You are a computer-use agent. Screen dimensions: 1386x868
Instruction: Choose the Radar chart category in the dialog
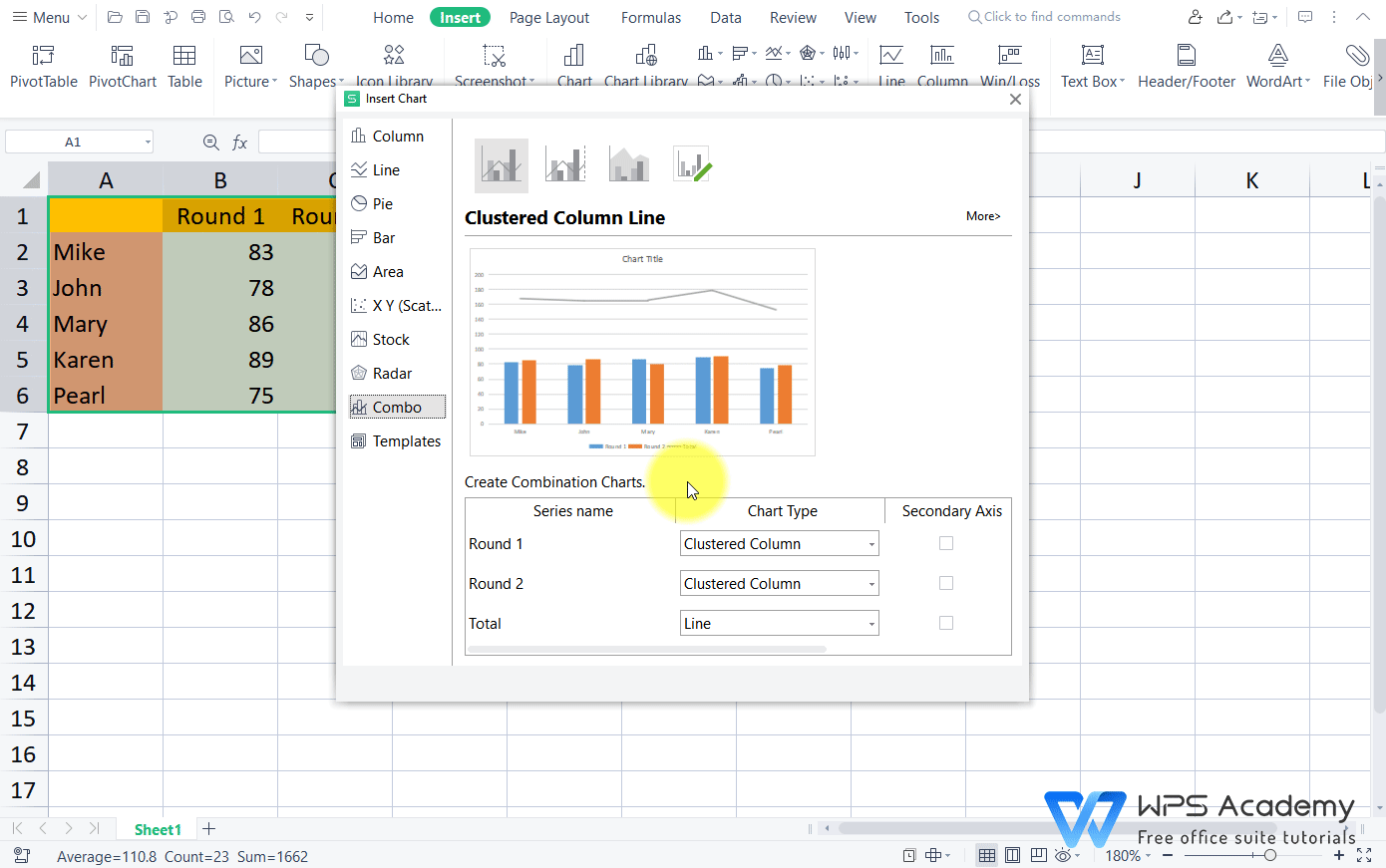[x=387, y=373]
